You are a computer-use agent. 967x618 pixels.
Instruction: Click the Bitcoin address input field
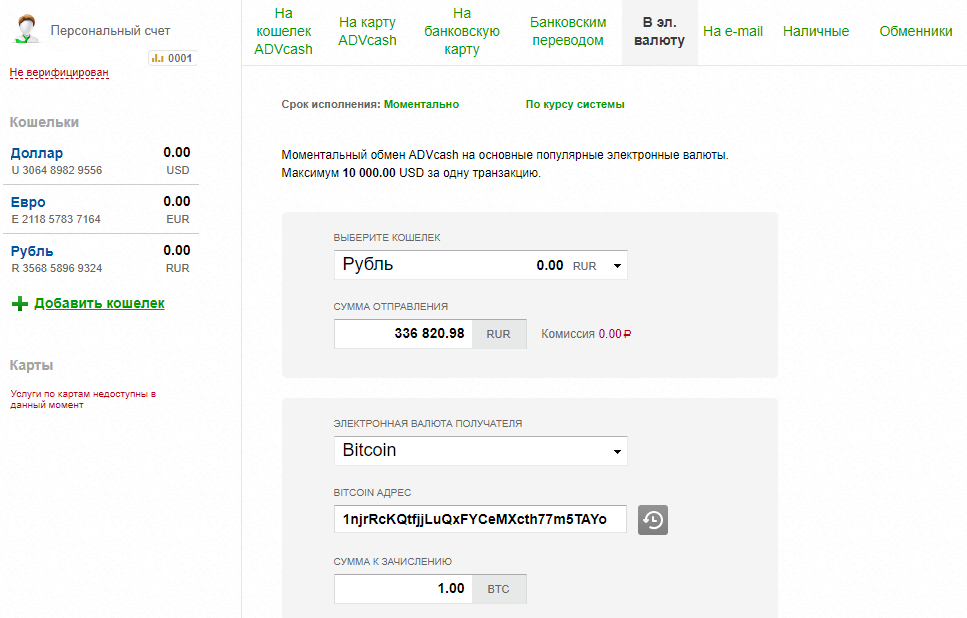[x=479, y=519]
